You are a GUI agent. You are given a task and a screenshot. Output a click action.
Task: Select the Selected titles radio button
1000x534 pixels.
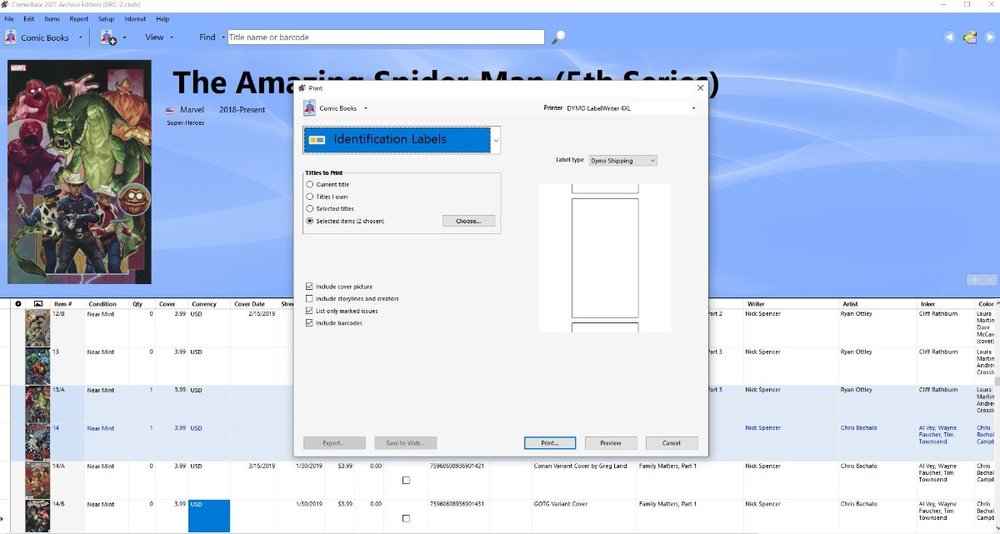tap(310, 209)
